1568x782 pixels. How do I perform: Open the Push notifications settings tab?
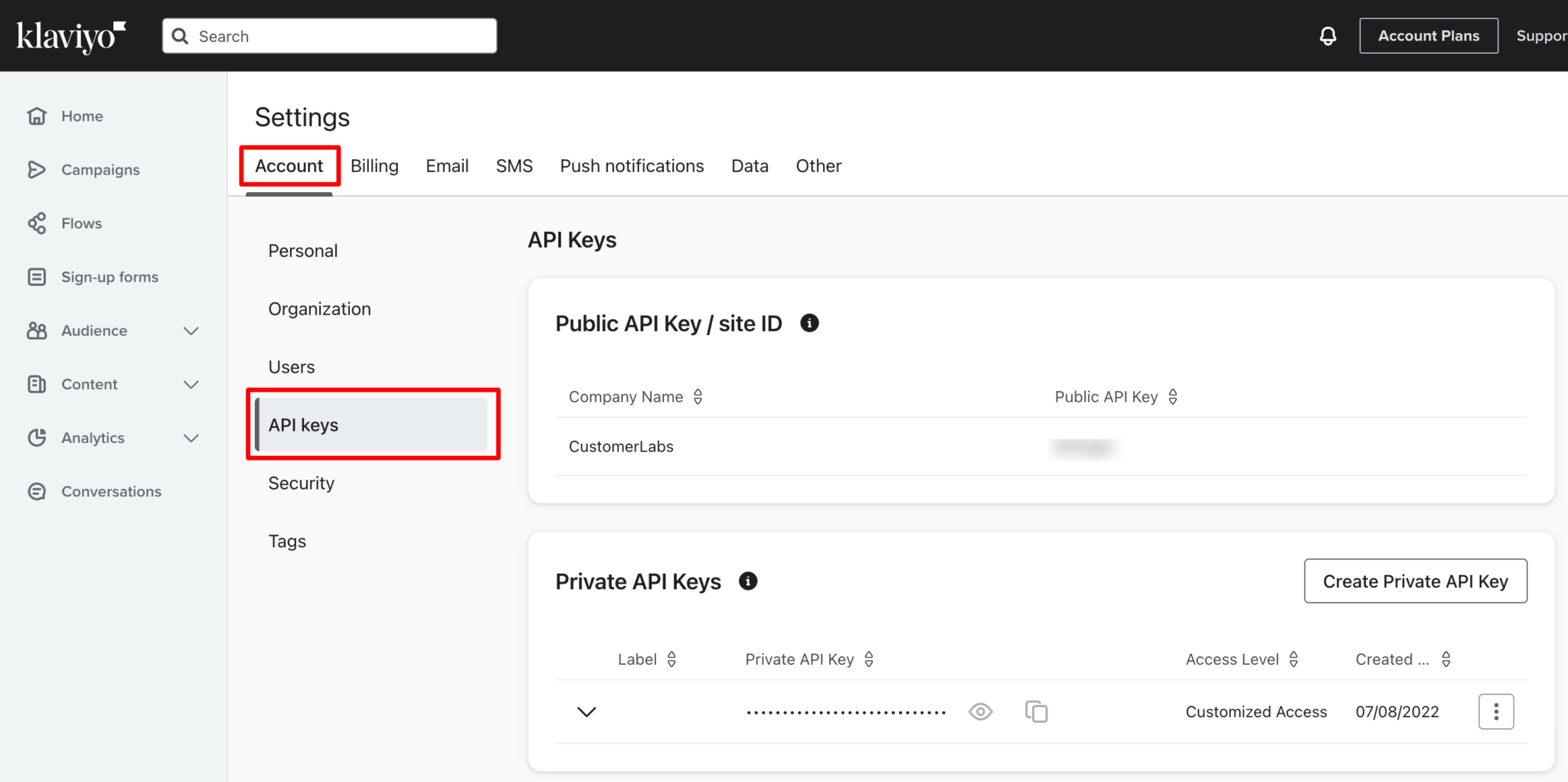[632, 165]
